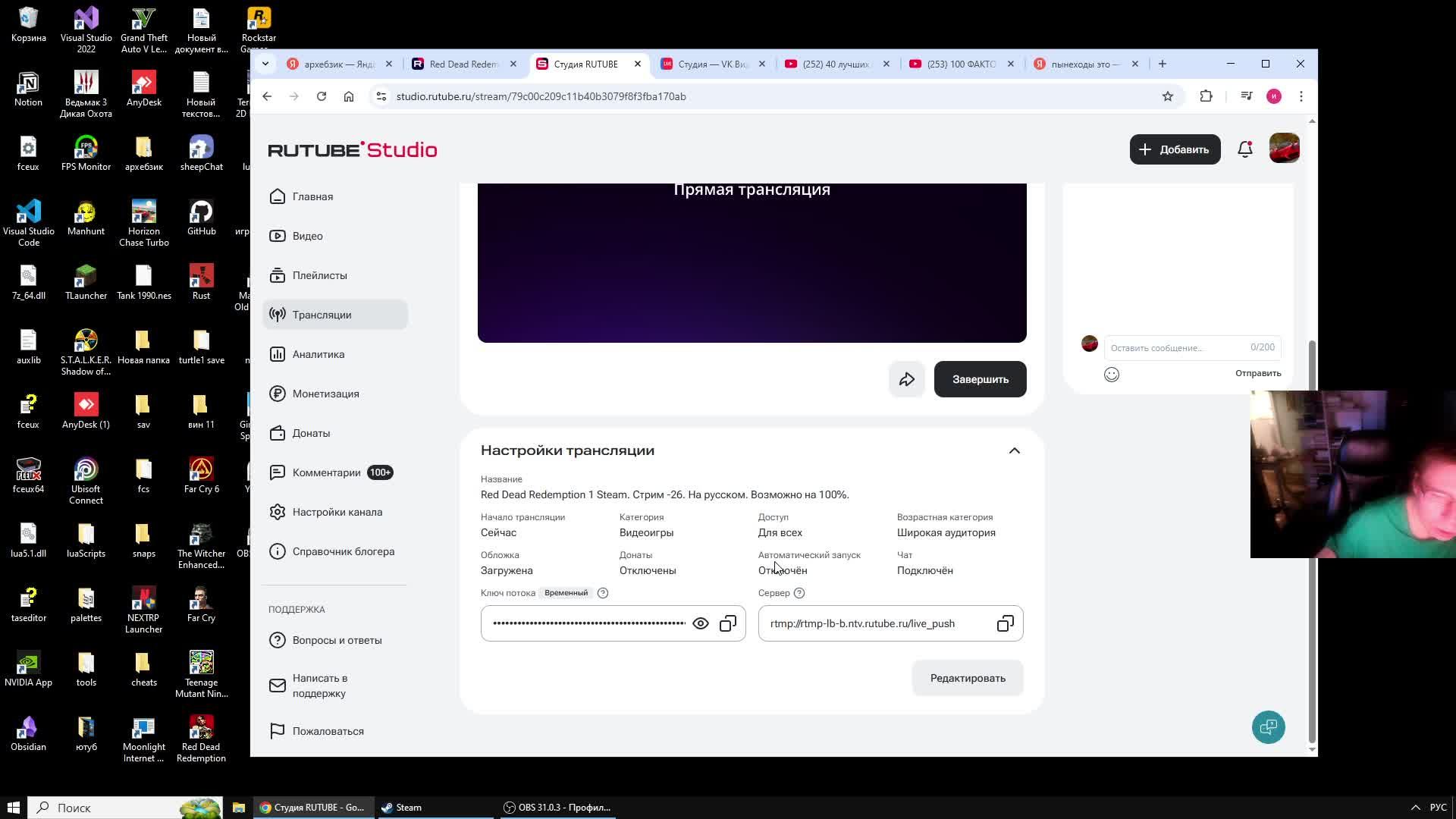The height and width of the screenshot is (819, 1456).
Task: Click the share stream arrow icon
Action: [907, 379]
